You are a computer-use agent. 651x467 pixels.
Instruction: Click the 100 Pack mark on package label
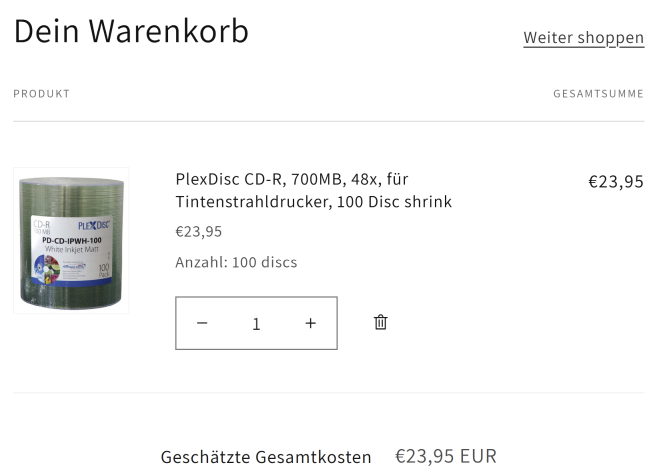(x=103, y=270)
